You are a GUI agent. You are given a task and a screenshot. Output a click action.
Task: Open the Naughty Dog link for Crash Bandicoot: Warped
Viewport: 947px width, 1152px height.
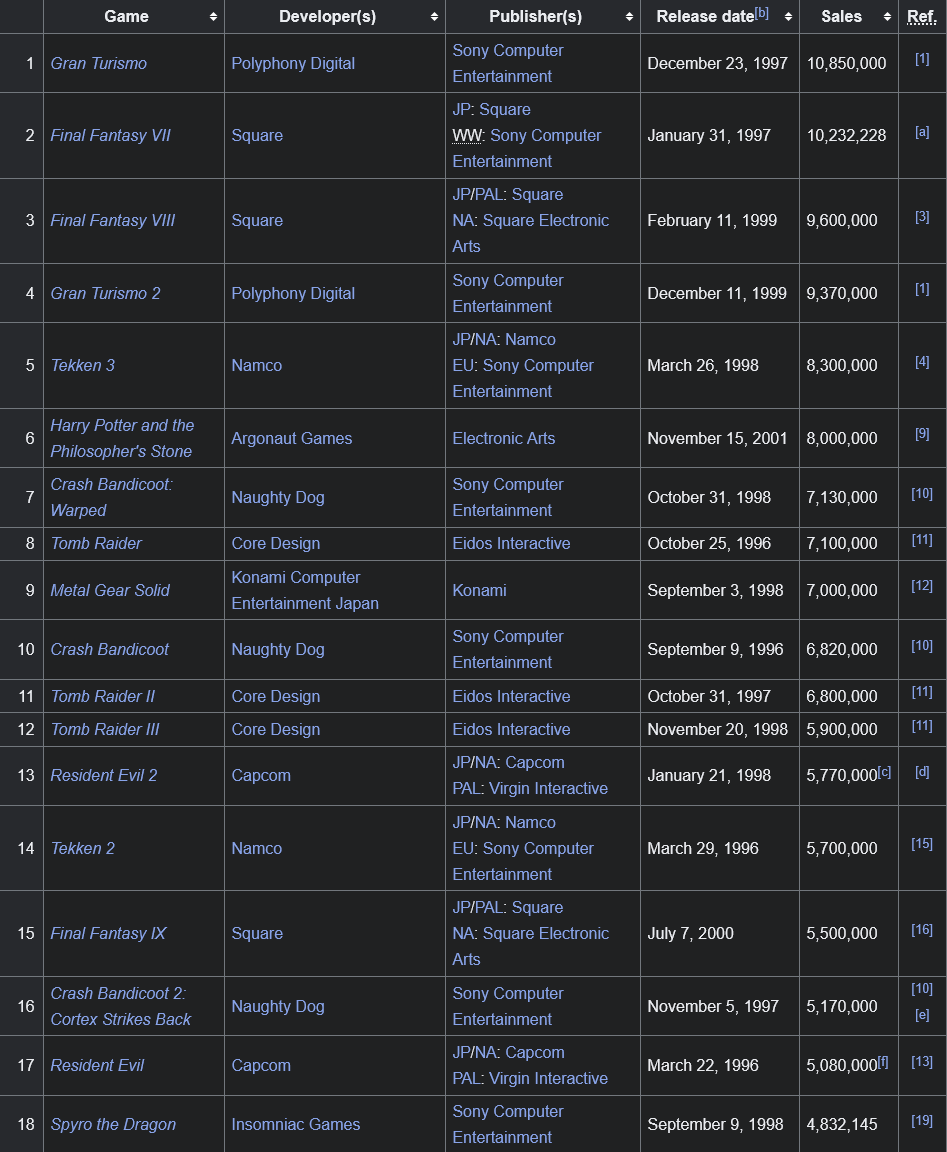coord(278,497)
